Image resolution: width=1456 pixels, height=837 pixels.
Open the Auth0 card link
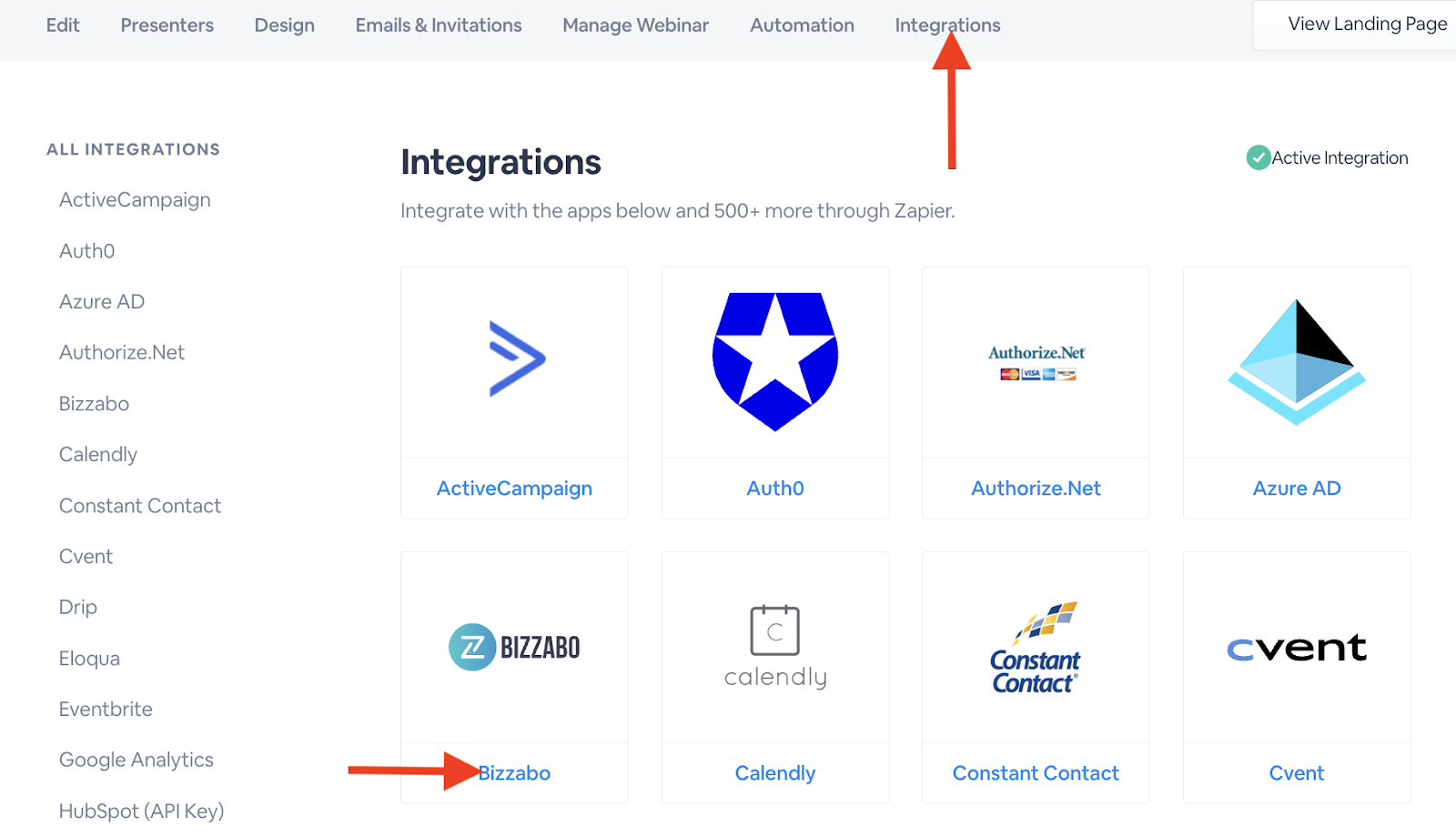pos(775,489)
